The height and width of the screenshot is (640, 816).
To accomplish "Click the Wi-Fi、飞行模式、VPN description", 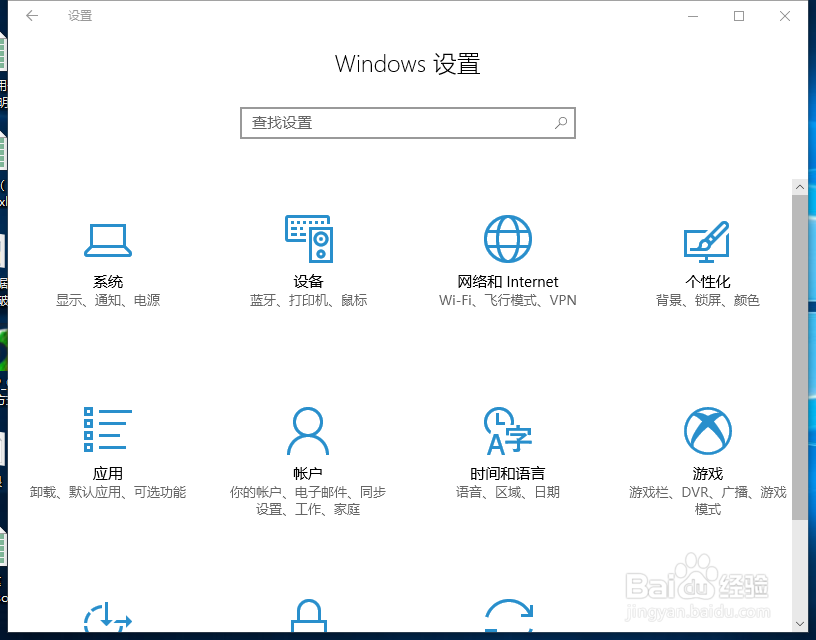I will click(508, 300).
